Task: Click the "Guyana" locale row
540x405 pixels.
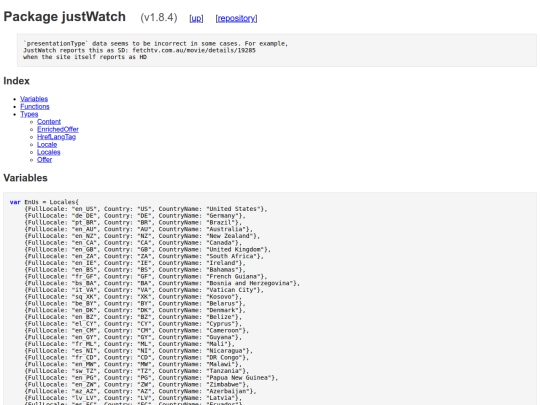Action: click(x=133, y=337)
